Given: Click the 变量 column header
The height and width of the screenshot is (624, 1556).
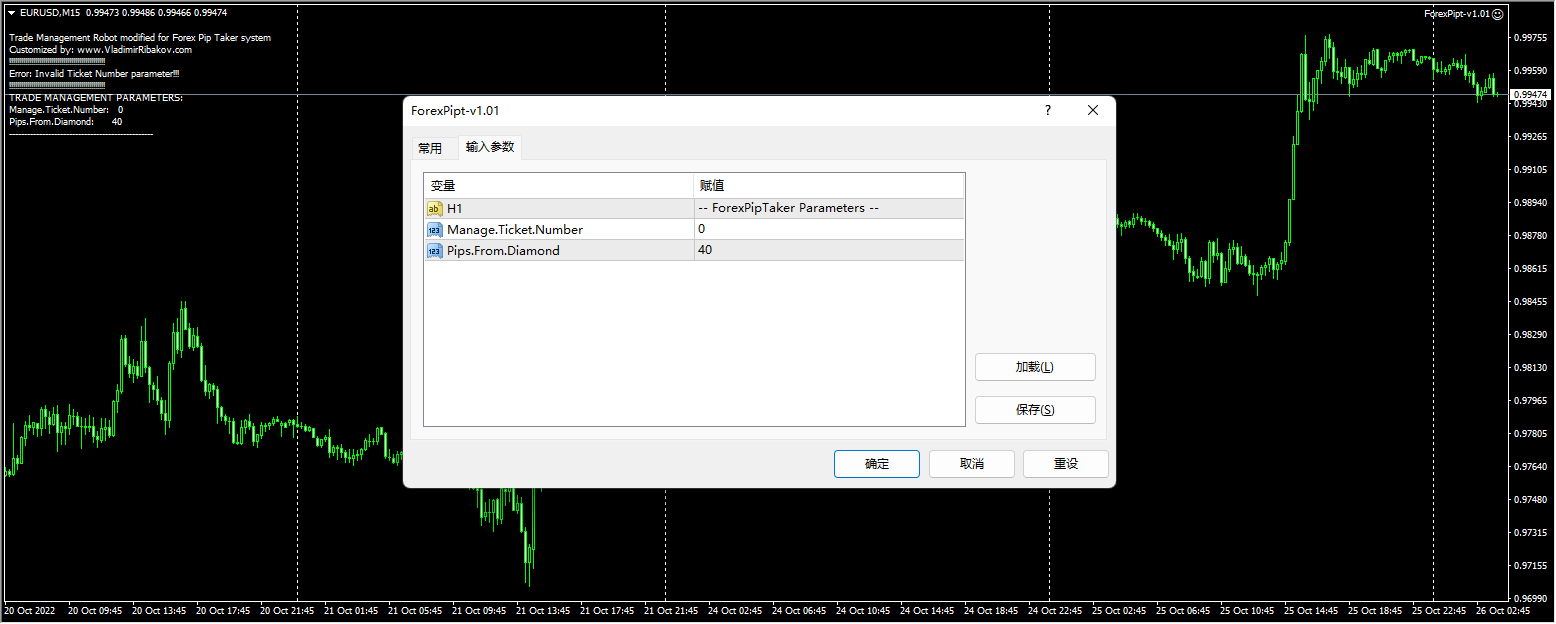Looking at the screenshot, I should tap(445, 185).
